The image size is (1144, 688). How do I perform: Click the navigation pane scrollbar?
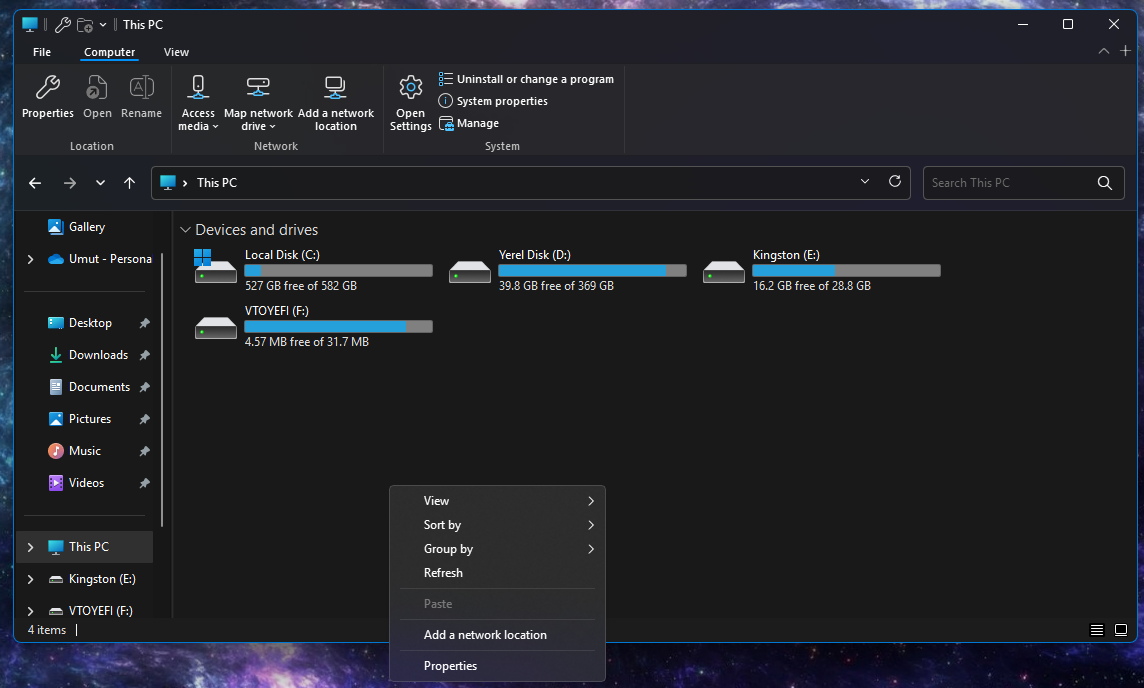point(162,389)
